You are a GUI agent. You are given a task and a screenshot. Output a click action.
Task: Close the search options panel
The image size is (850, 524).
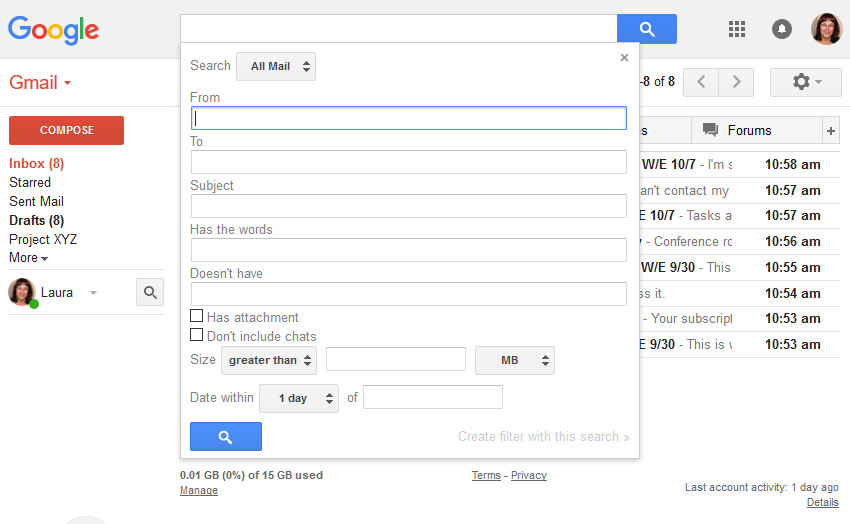(x=624, y=58)
